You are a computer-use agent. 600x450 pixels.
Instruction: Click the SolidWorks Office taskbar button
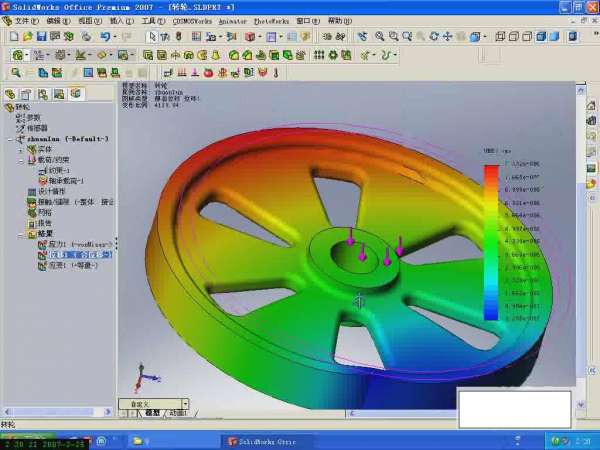click(267, 442)
